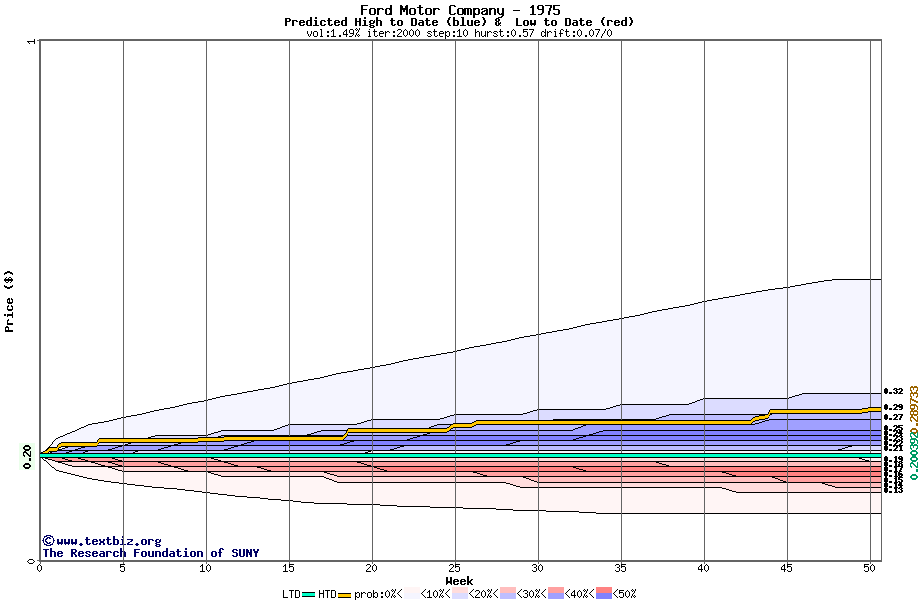Click the '<40%<' legend label
Viewport: 920px width, 600px height.
[x=580, y=594]
